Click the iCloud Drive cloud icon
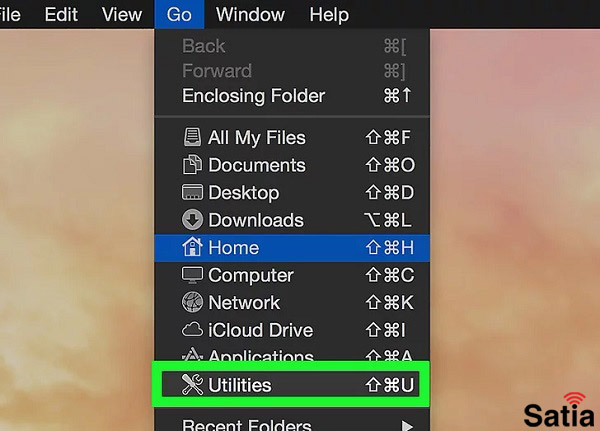Viewport: 600px width, 431px height. (x=192, y=330)
